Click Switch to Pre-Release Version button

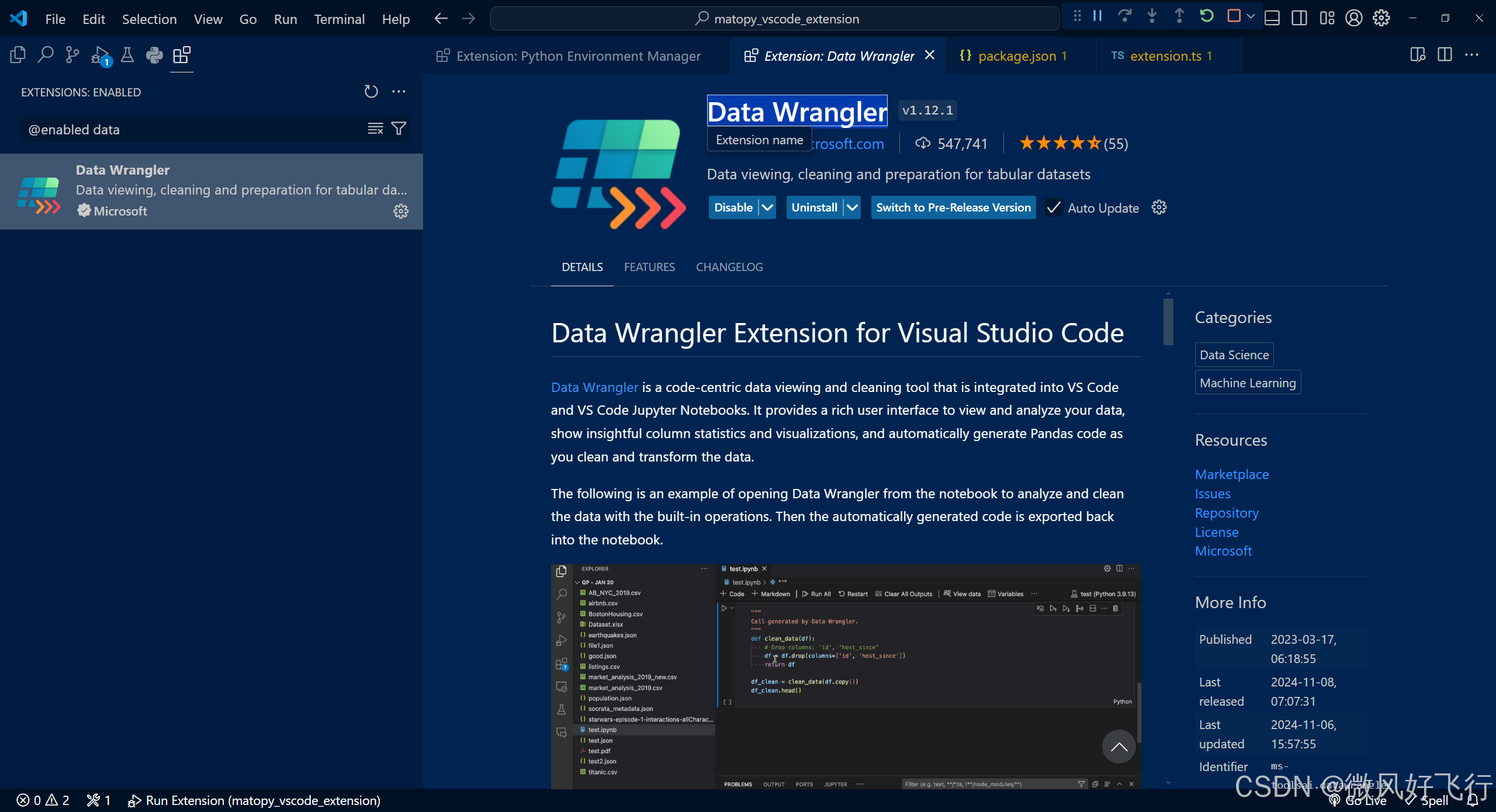953,207
